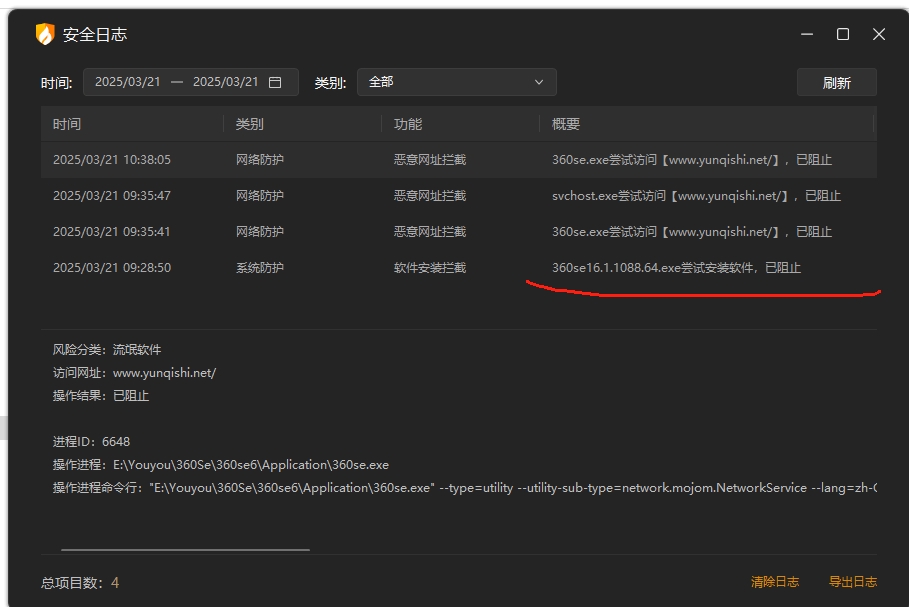909x607 pixels.
Task: Expand the 类别 dropdown showing 全部
Action: point(456,82)
